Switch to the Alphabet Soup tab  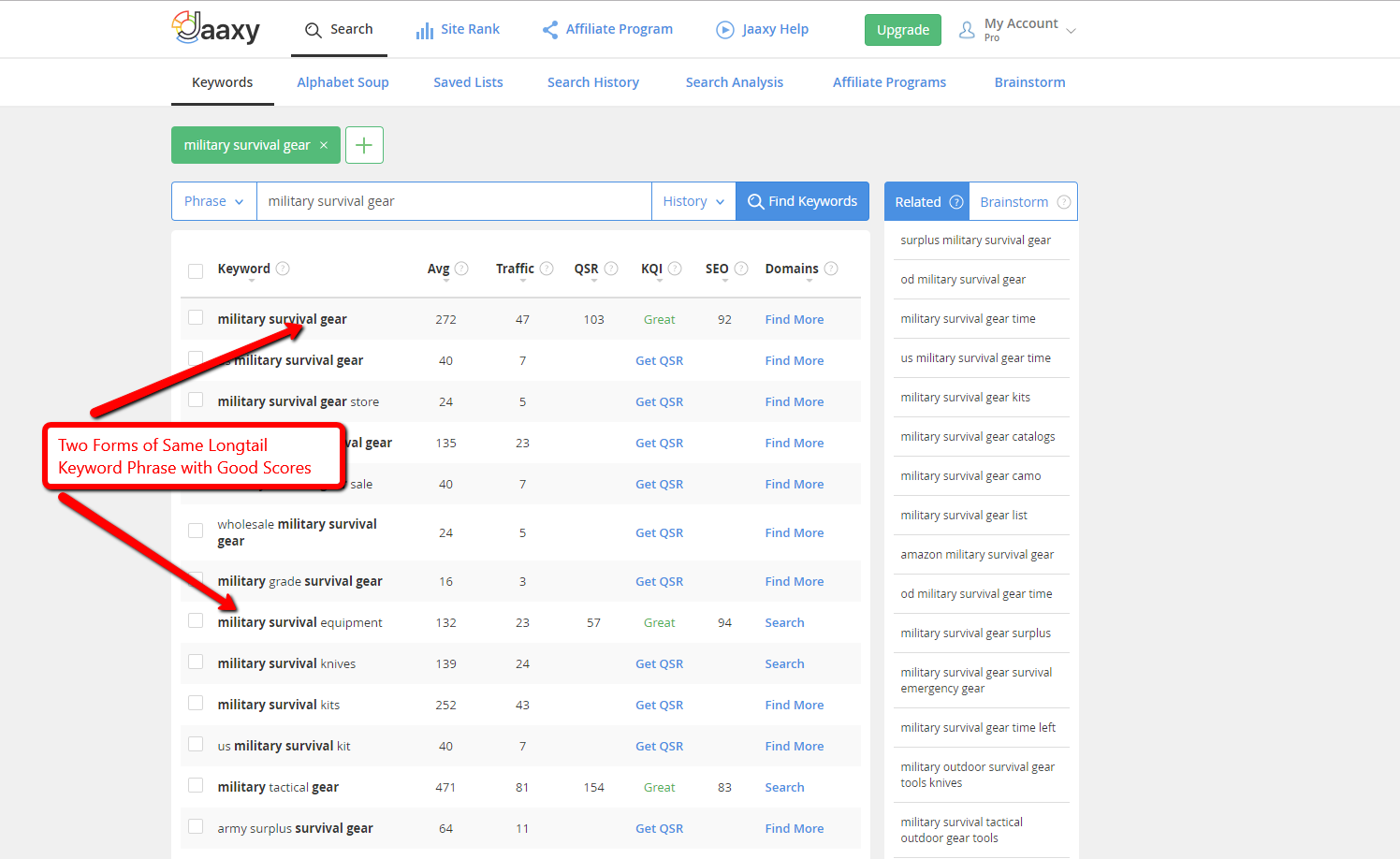coord(343,82)
